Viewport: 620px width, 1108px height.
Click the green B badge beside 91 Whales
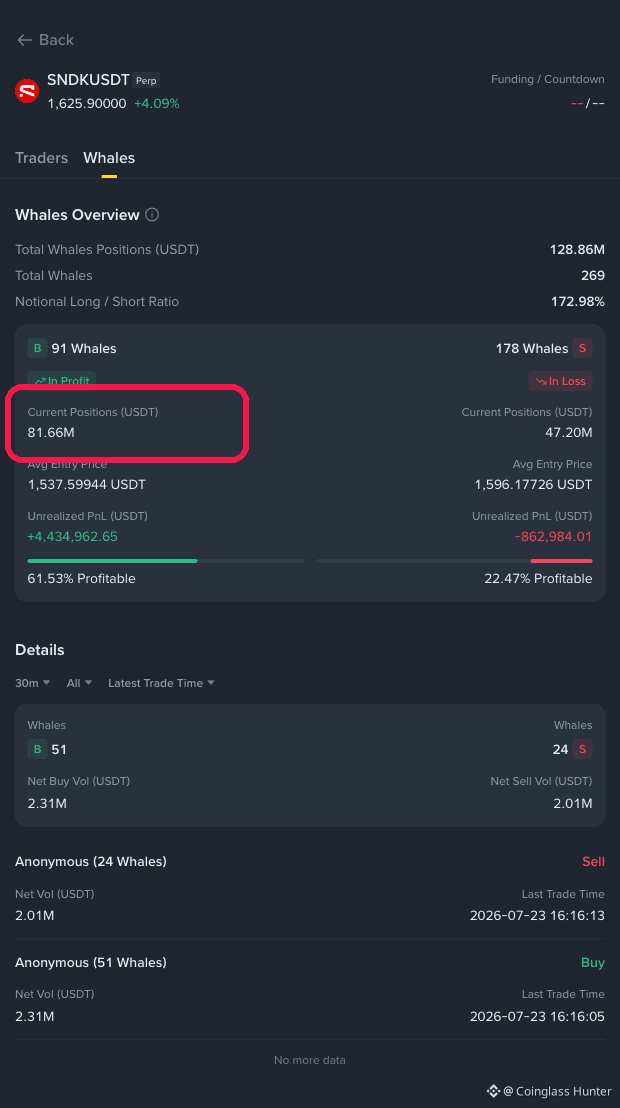[37, 348]
